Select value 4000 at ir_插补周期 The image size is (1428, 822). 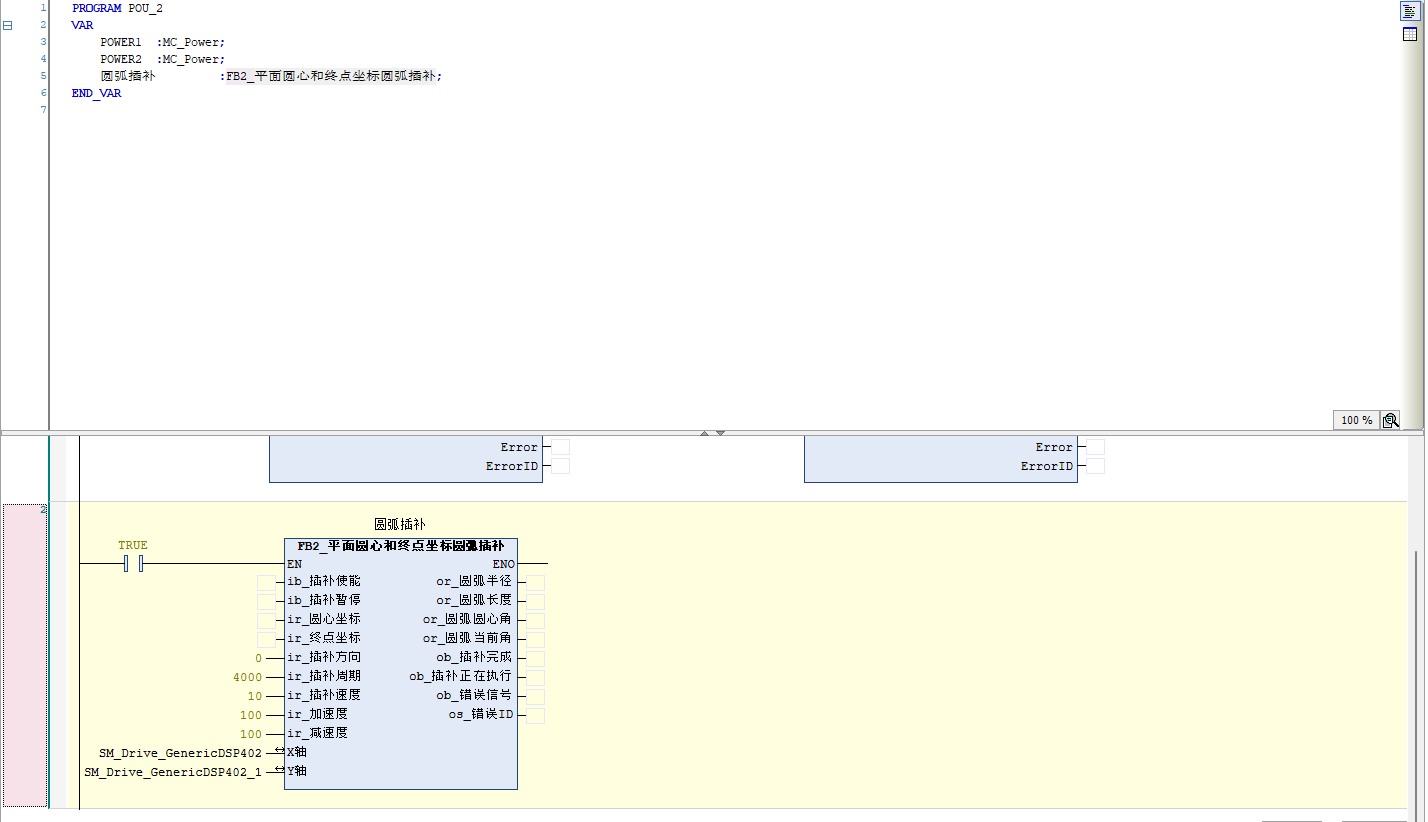coord(248,677)
